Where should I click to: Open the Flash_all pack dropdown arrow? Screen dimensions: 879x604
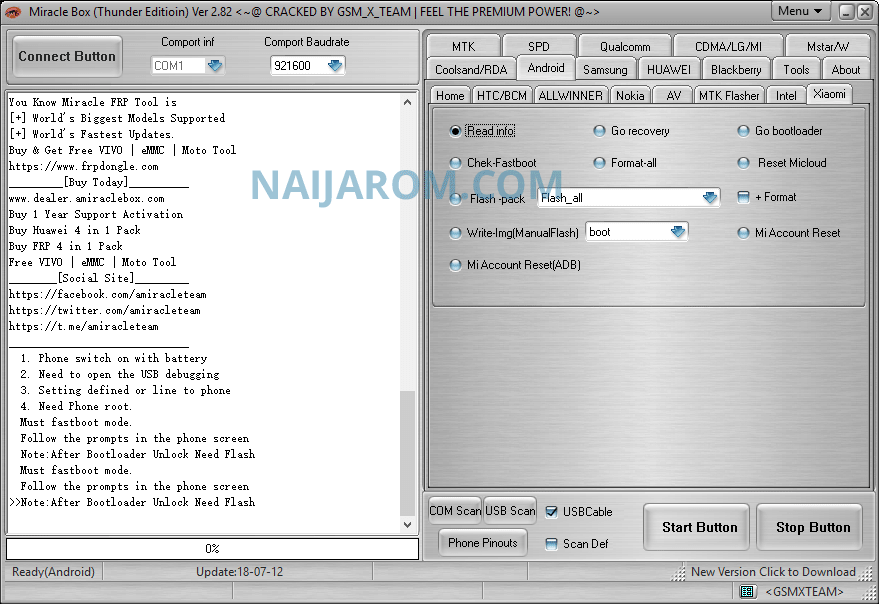click(x=710, y=197)
